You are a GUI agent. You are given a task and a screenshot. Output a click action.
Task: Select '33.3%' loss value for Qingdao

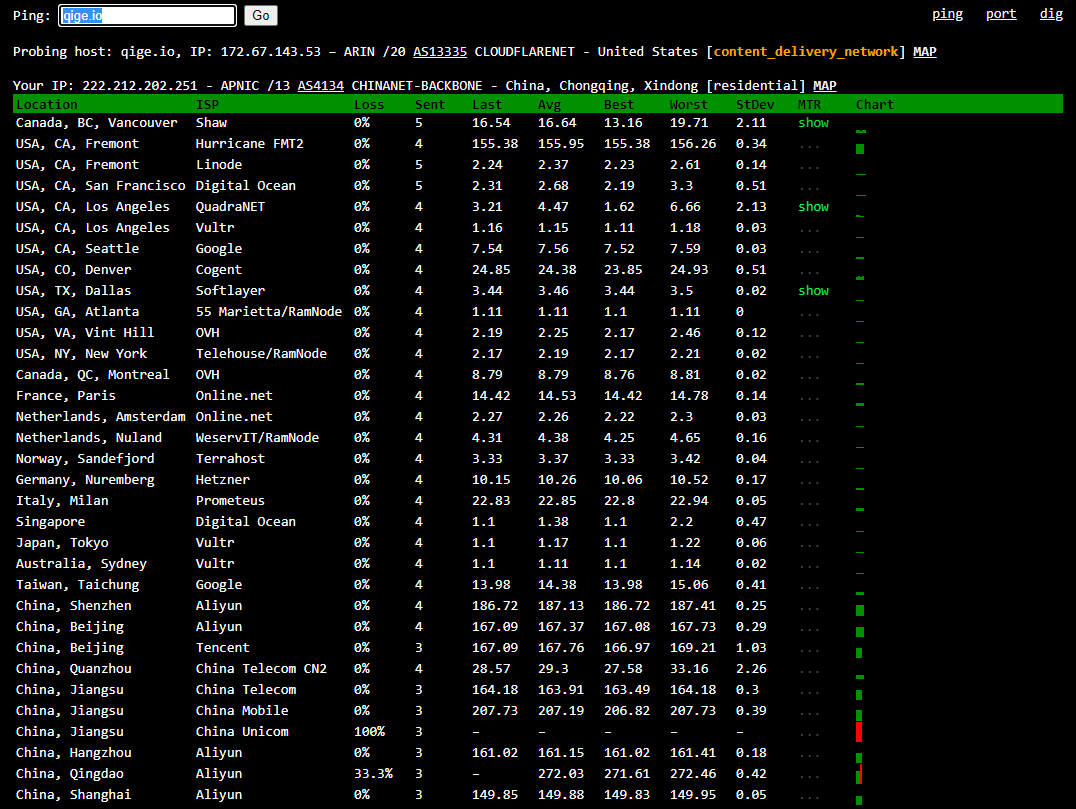[373, 774]
